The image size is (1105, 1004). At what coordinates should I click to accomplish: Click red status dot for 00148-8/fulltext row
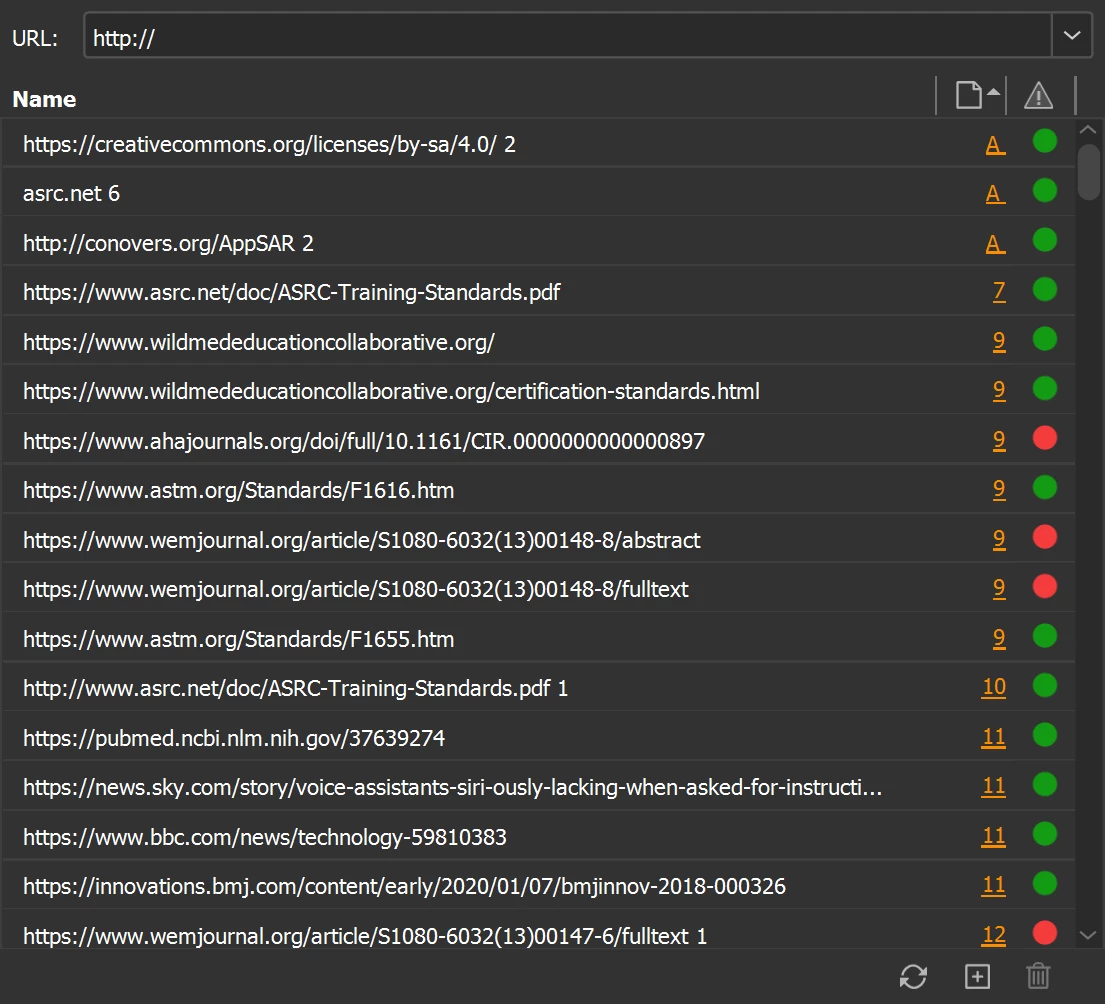[1044, 586]
